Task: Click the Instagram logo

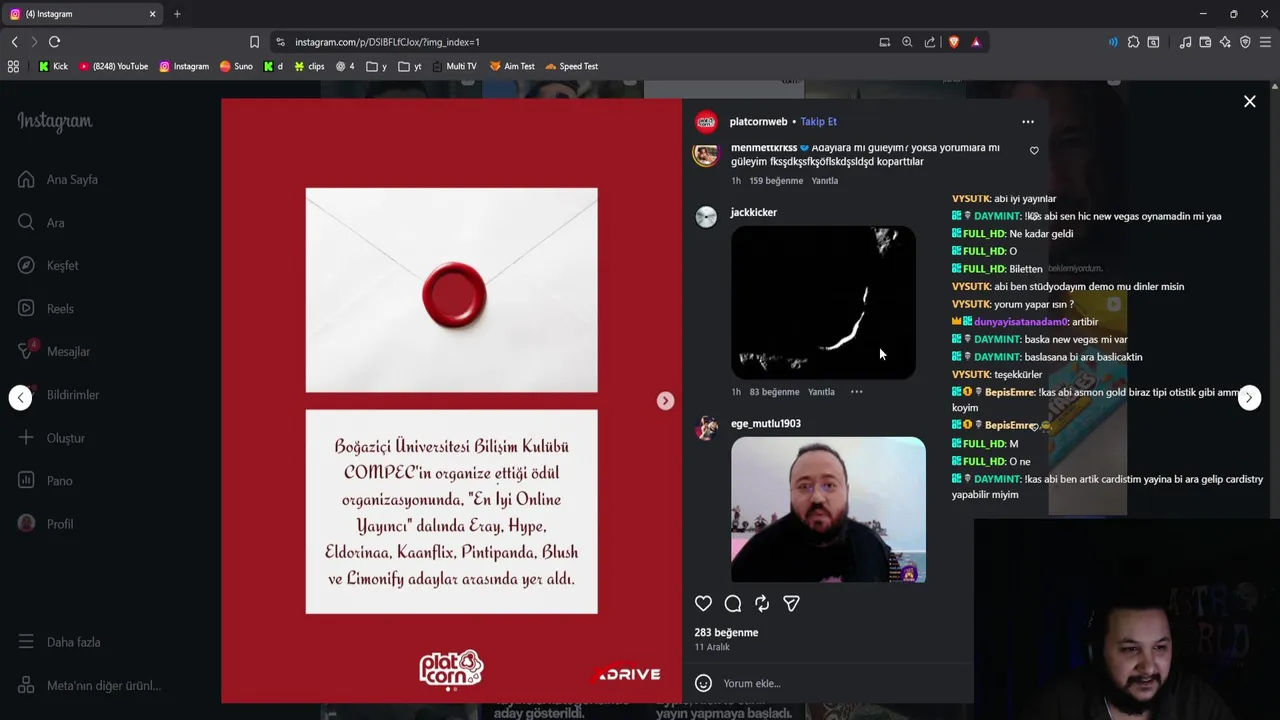Action: pyautogui.click(x=54, y=121)
